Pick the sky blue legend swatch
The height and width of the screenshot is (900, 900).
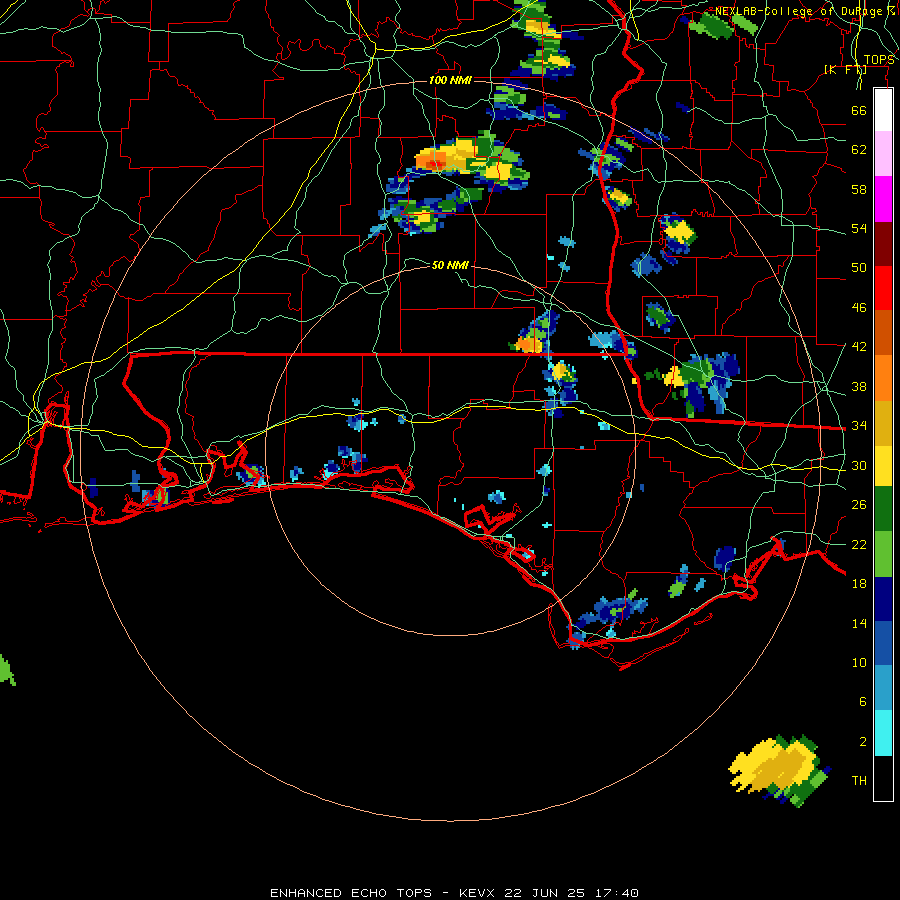click(883, 688)
